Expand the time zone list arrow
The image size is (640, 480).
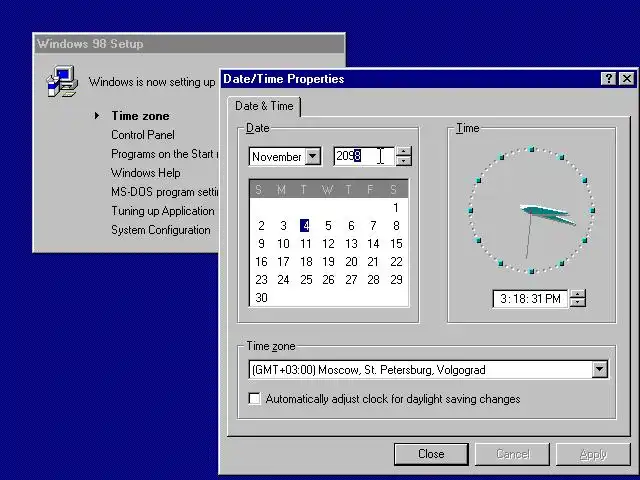pyautogui.click(x=600, y=369)
